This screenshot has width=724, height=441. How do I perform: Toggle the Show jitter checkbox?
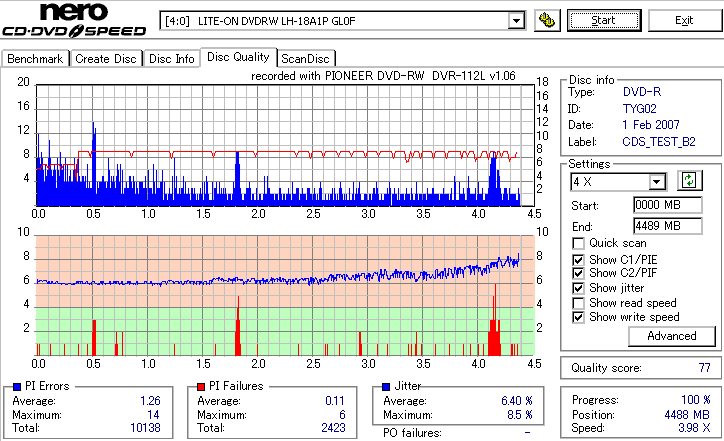(x=578, y=288)
